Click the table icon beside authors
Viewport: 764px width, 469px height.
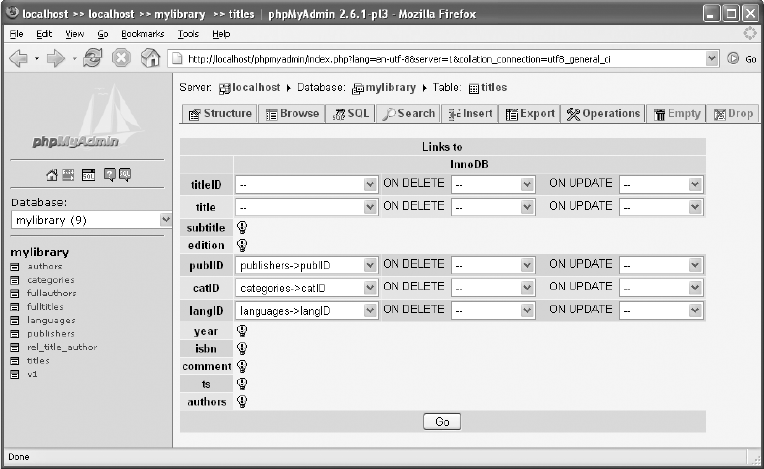(15, 267)
